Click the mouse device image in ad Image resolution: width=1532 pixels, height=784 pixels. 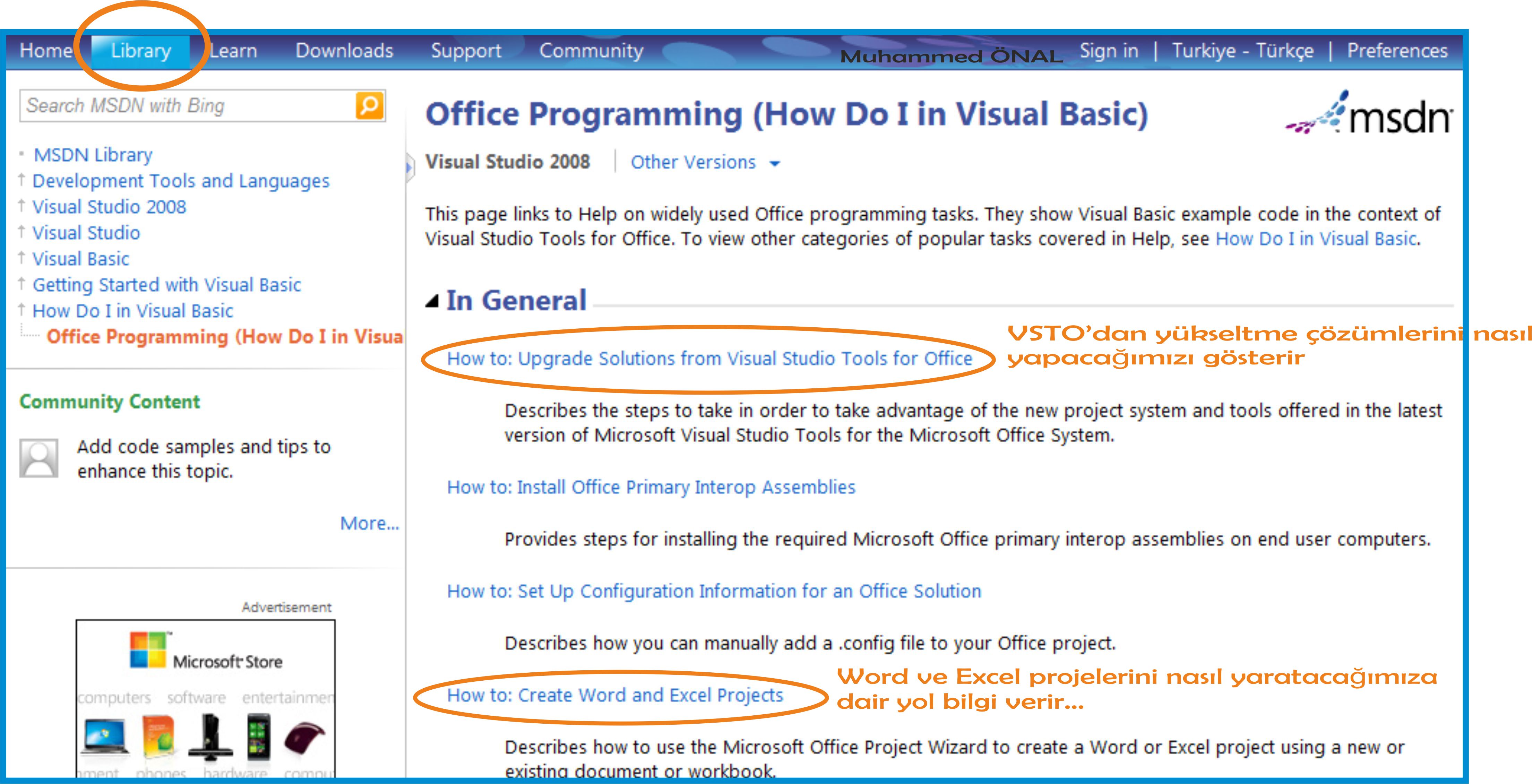pyautogui.click(x=304, y=738)
